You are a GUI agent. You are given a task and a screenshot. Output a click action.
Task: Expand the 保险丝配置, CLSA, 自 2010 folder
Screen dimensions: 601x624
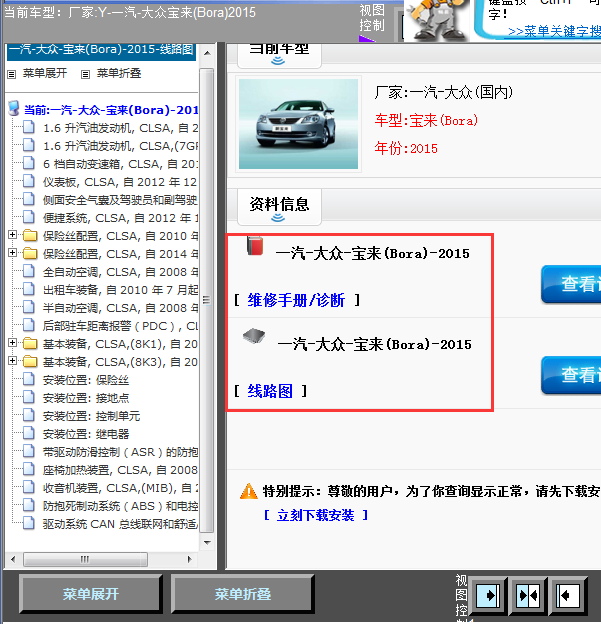coord(12,235)
